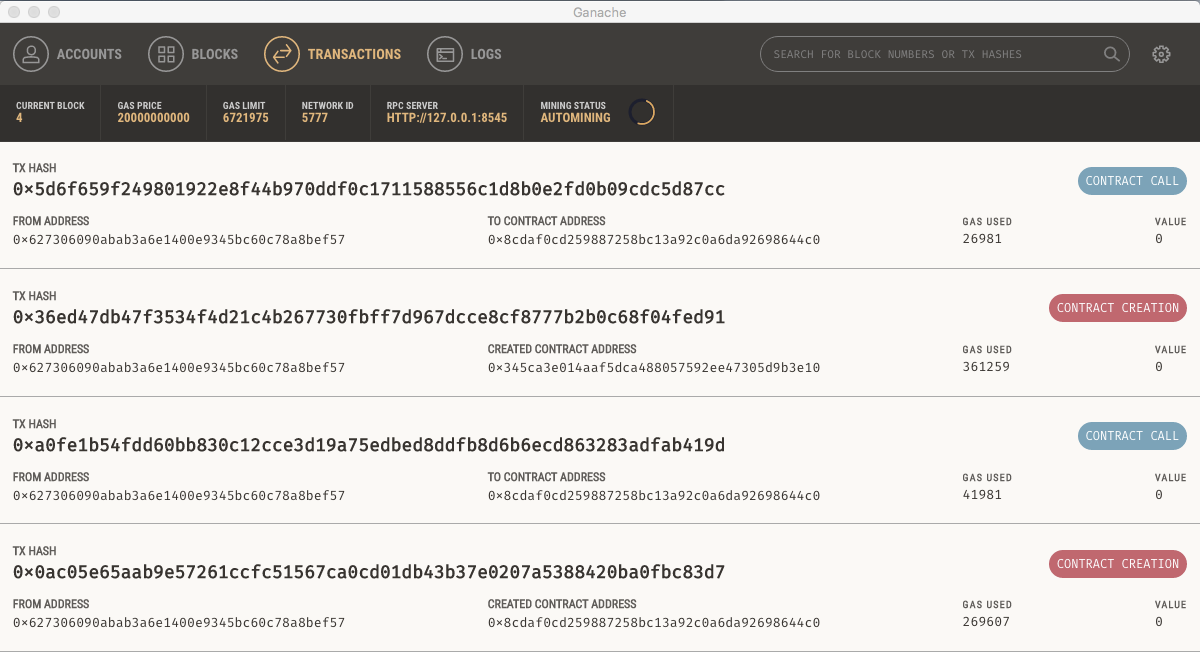Open transaction 0x0ac05e65aab9... hash
Screen dimensions: 1200x672
[369, 572]
